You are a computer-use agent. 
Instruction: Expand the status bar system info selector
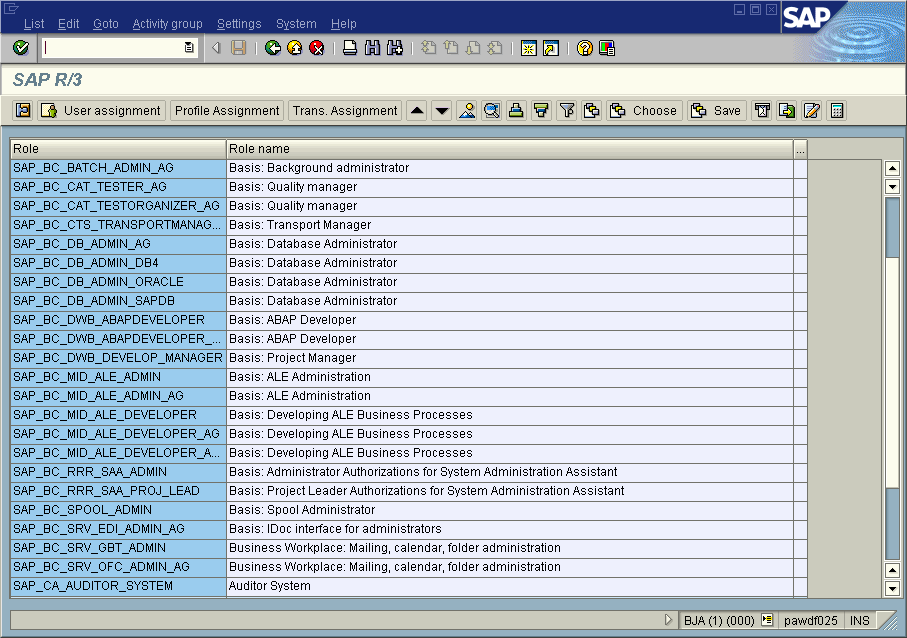[x=767, y=620]
